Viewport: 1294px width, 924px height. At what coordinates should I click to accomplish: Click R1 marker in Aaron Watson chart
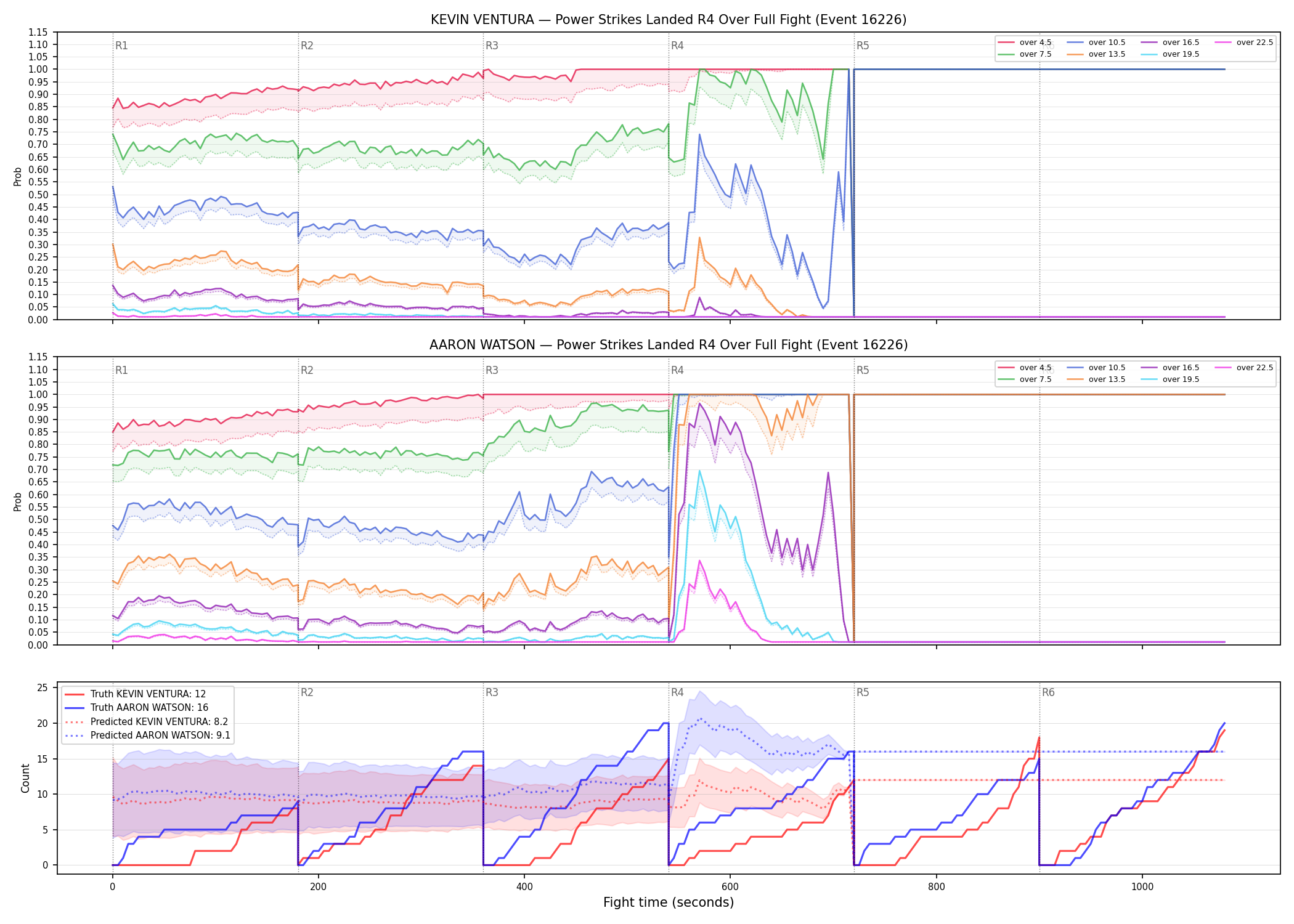[x=121, y=370]
